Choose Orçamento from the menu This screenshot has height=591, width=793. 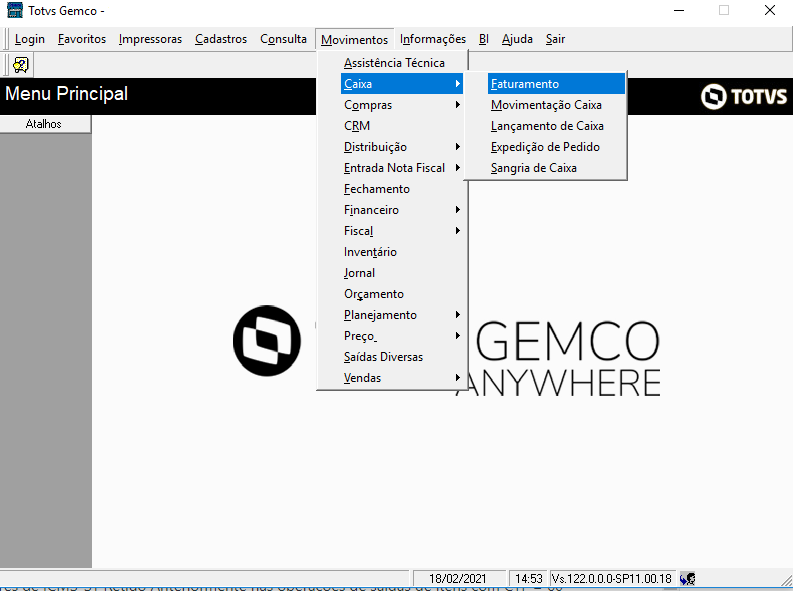click(x=402, y=294)
